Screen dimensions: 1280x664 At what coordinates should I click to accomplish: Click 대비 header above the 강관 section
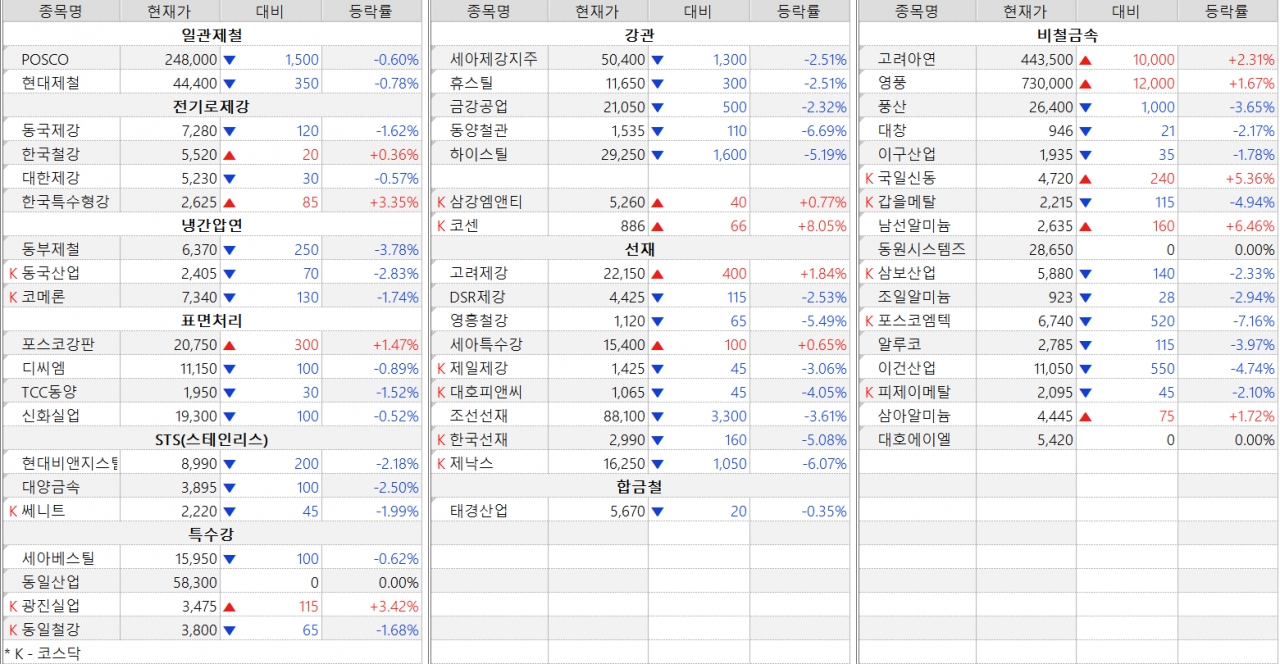[698, 12]
